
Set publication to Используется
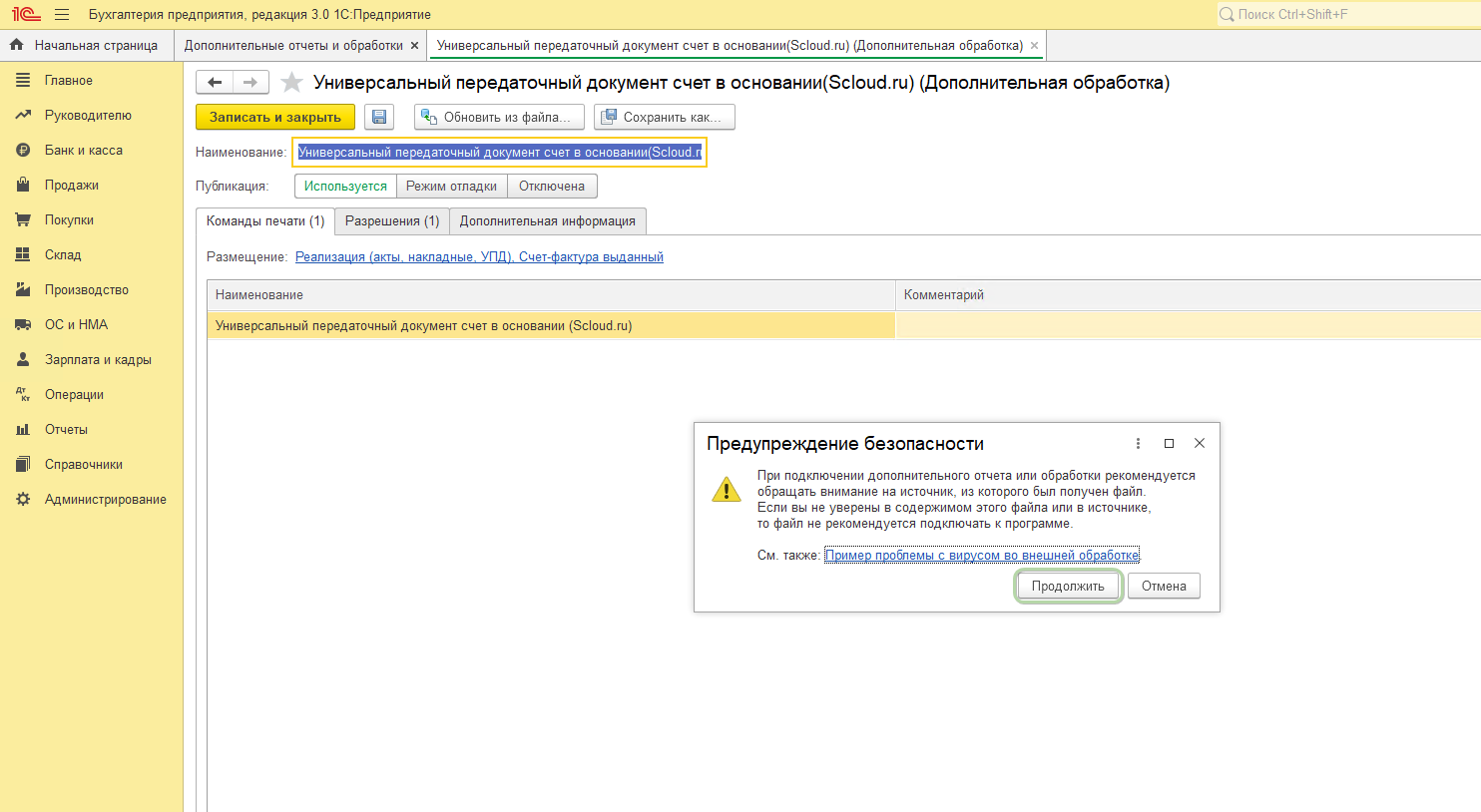[345, 187]
